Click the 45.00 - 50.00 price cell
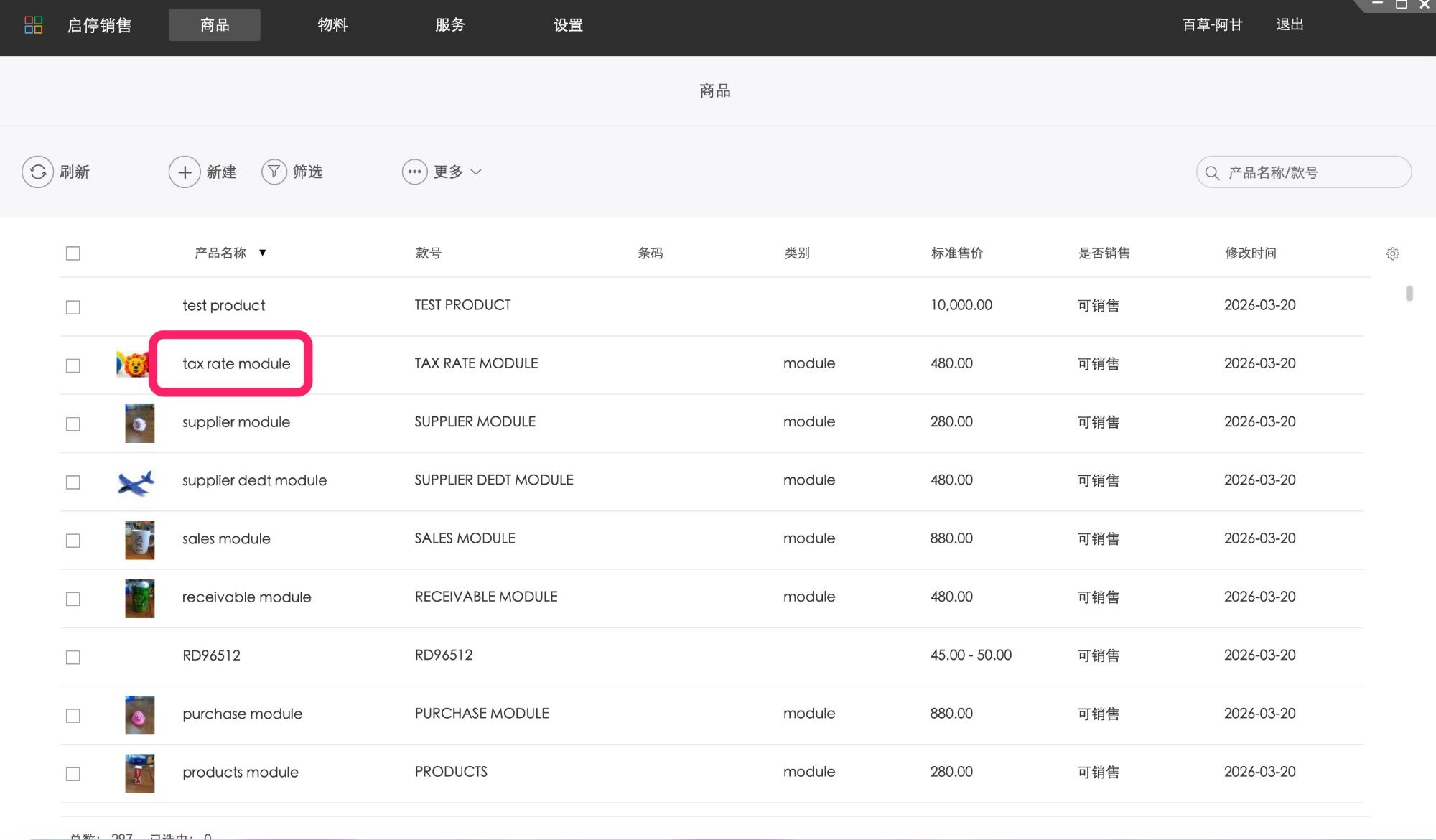The image size is (1436, 840). (971, 655)
